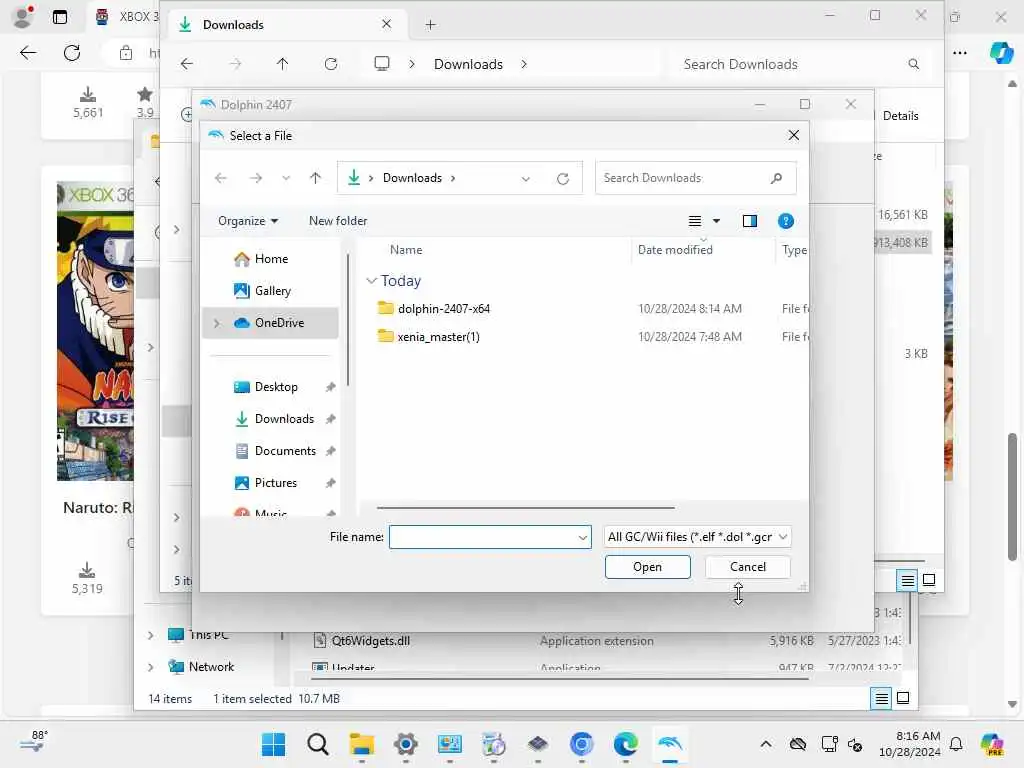Switch rear Explorer to large icons view

coord(903,699)
